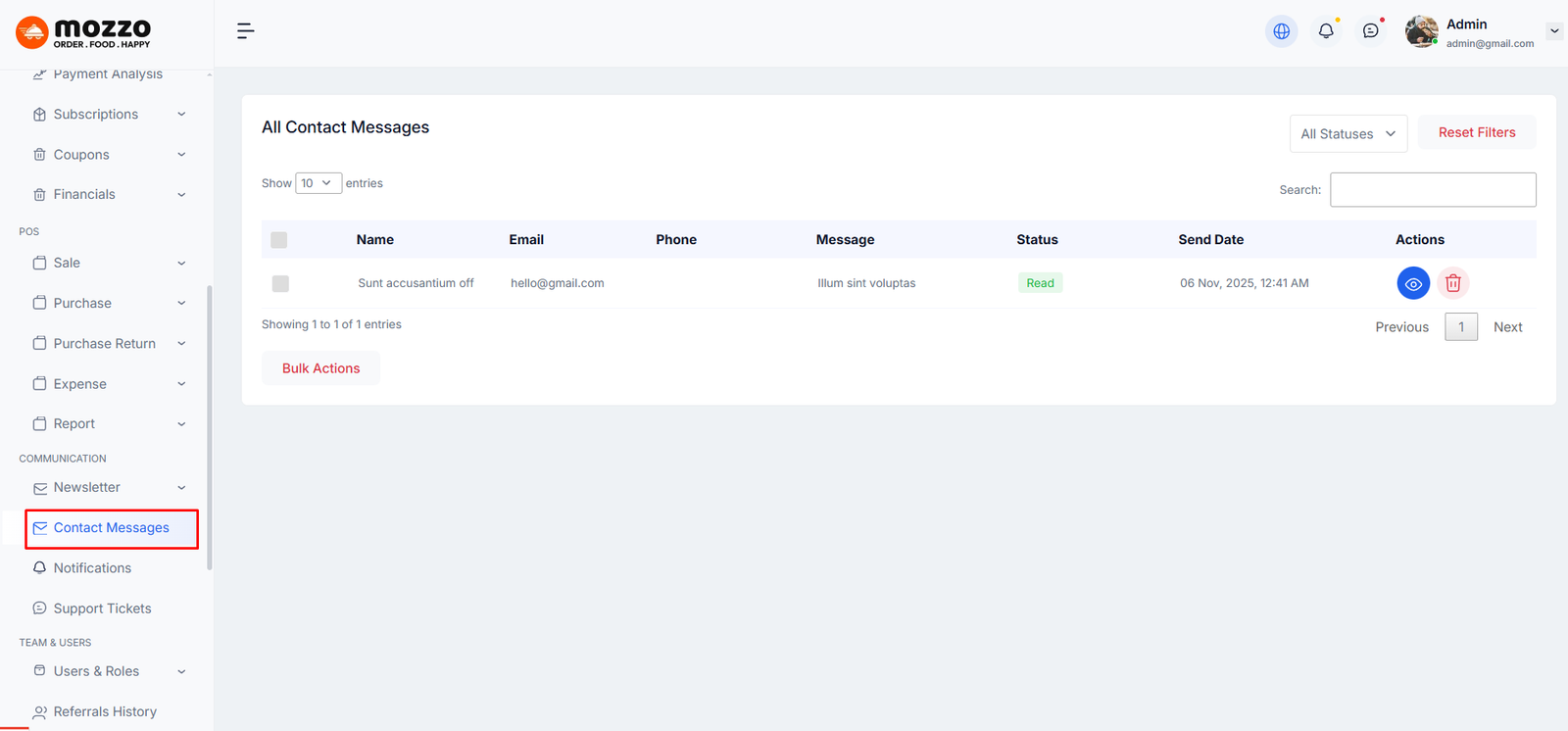This screenshot has width=1568, height=731.
Task: Delete message using red trash icon
Action: pos(1453,283)
